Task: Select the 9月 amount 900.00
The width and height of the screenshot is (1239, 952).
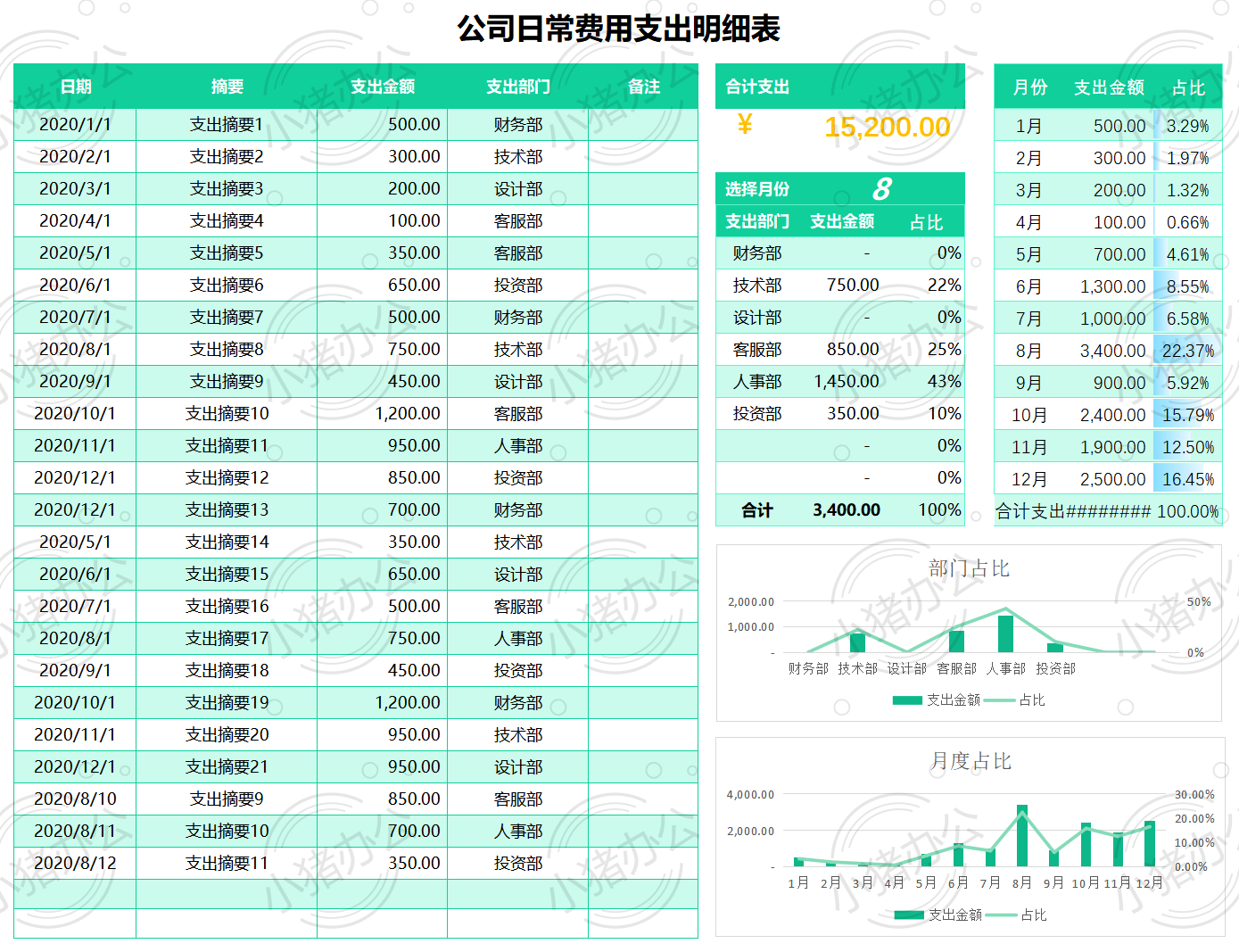Action: point(1119,383)
